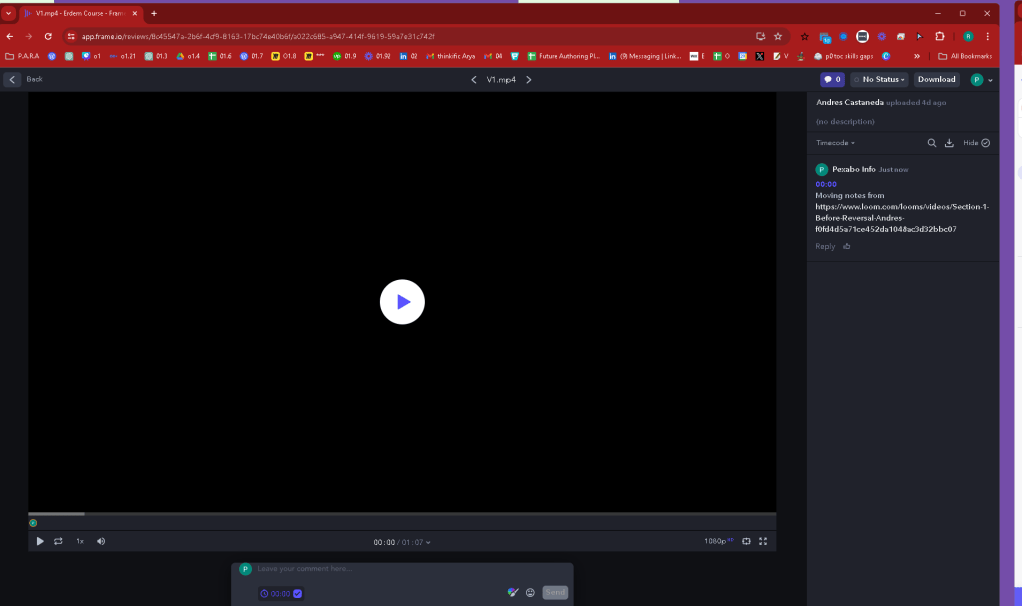The width and height of the screenshot is (1022, 606).
Task: Open the drawing annotation color tool
Action: tap(512, 592)
